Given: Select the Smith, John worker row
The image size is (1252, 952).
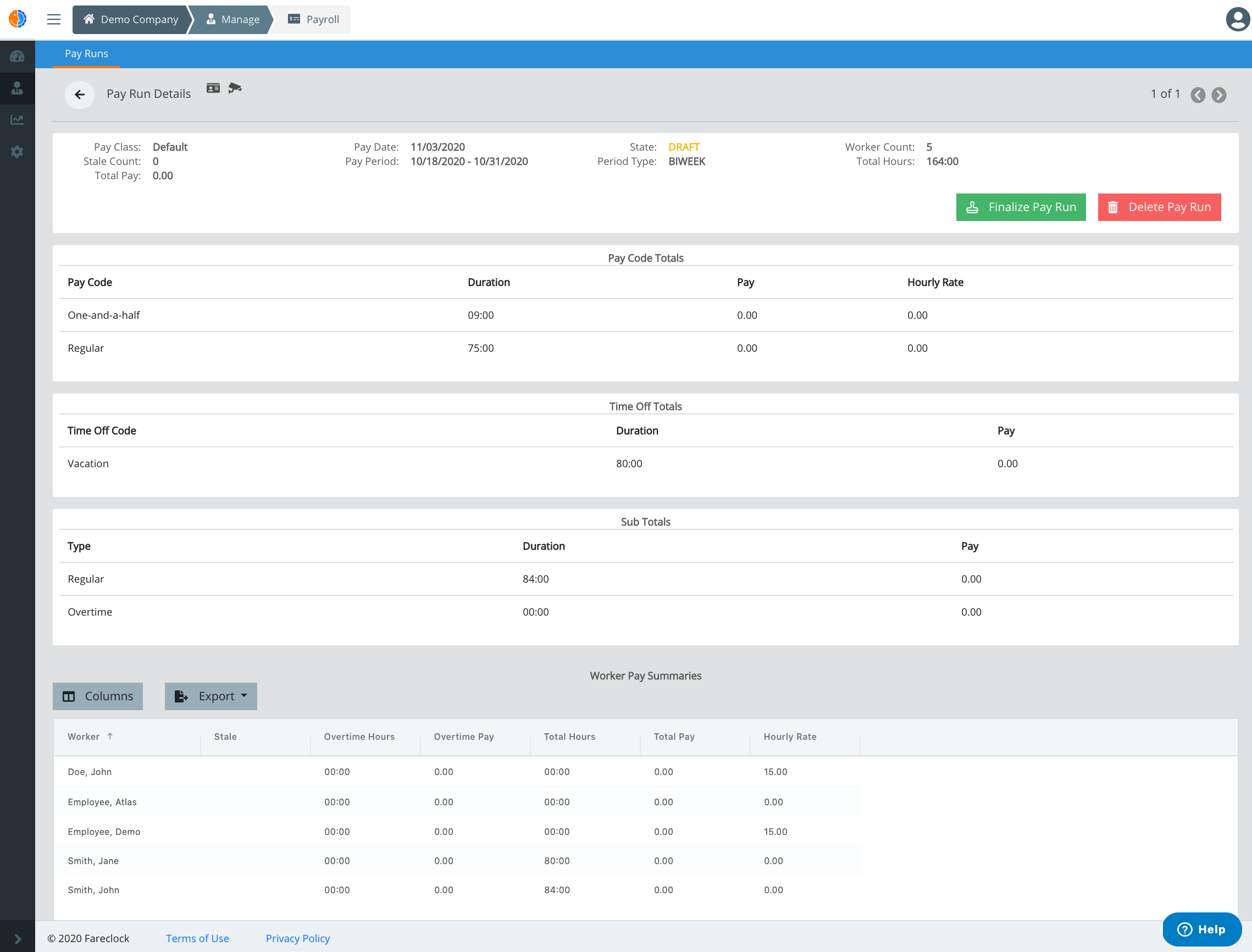Looking at the screenshot, I should (457, 890).
